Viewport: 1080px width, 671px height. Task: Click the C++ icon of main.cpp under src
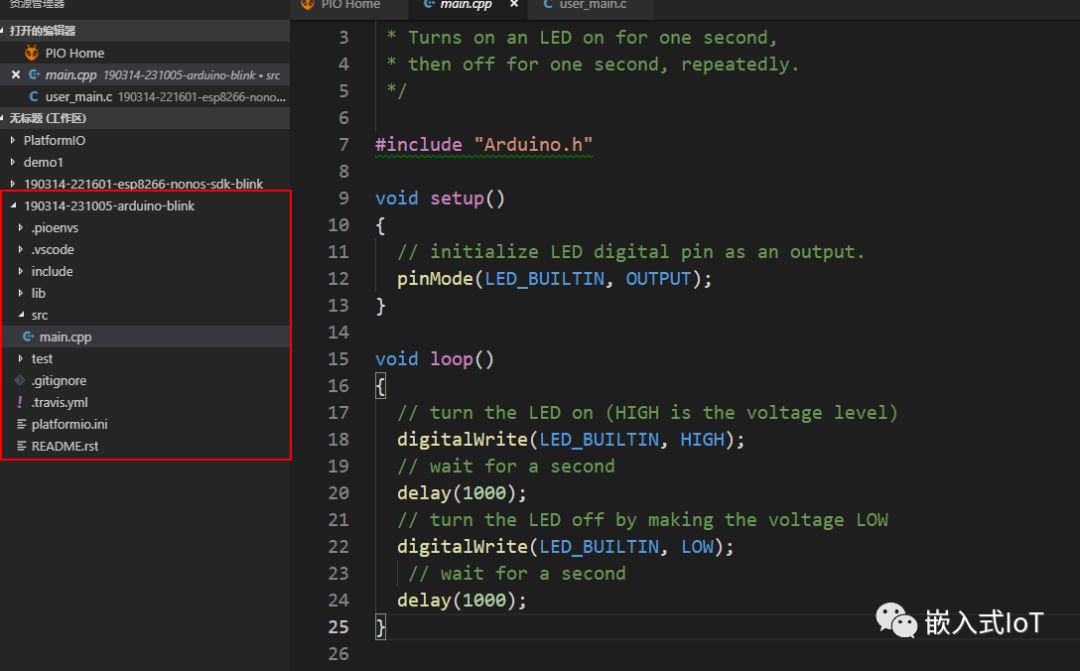(28, 337)
